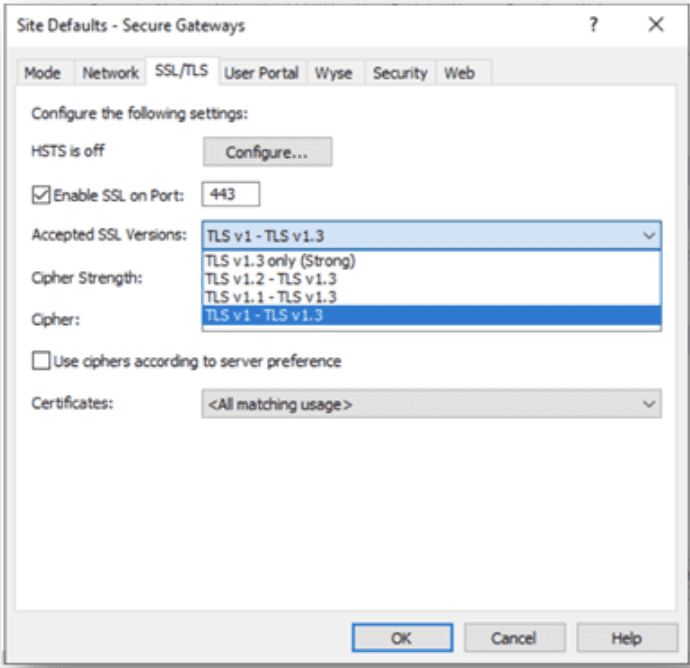Screen dimensions: 690x668
Task: Collapse the Accepted SSL Versions dropdown
Action: (x=432, y=235)
